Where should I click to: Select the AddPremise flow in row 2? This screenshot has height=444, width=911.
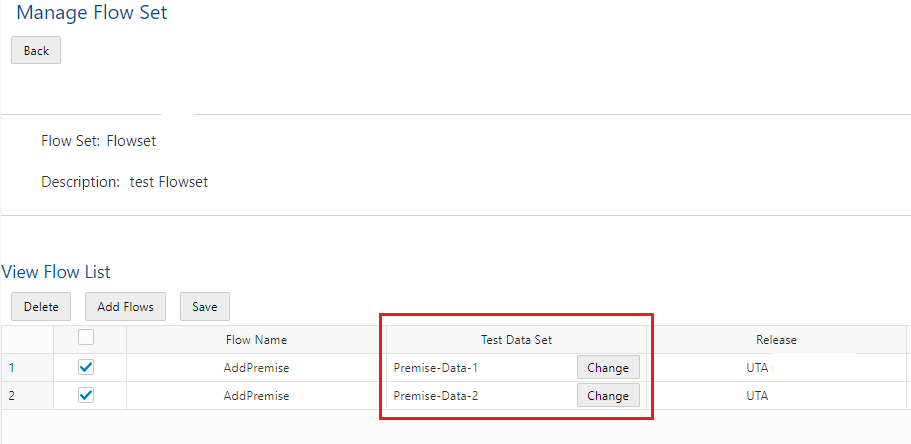256,396
